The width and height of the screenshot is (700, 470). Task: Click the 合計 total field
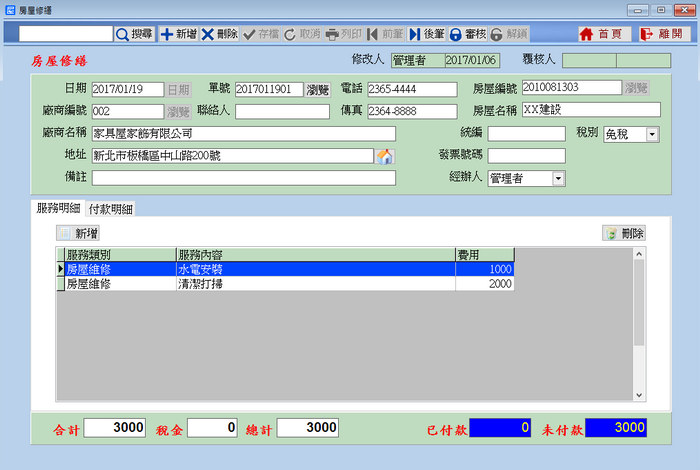115,428
